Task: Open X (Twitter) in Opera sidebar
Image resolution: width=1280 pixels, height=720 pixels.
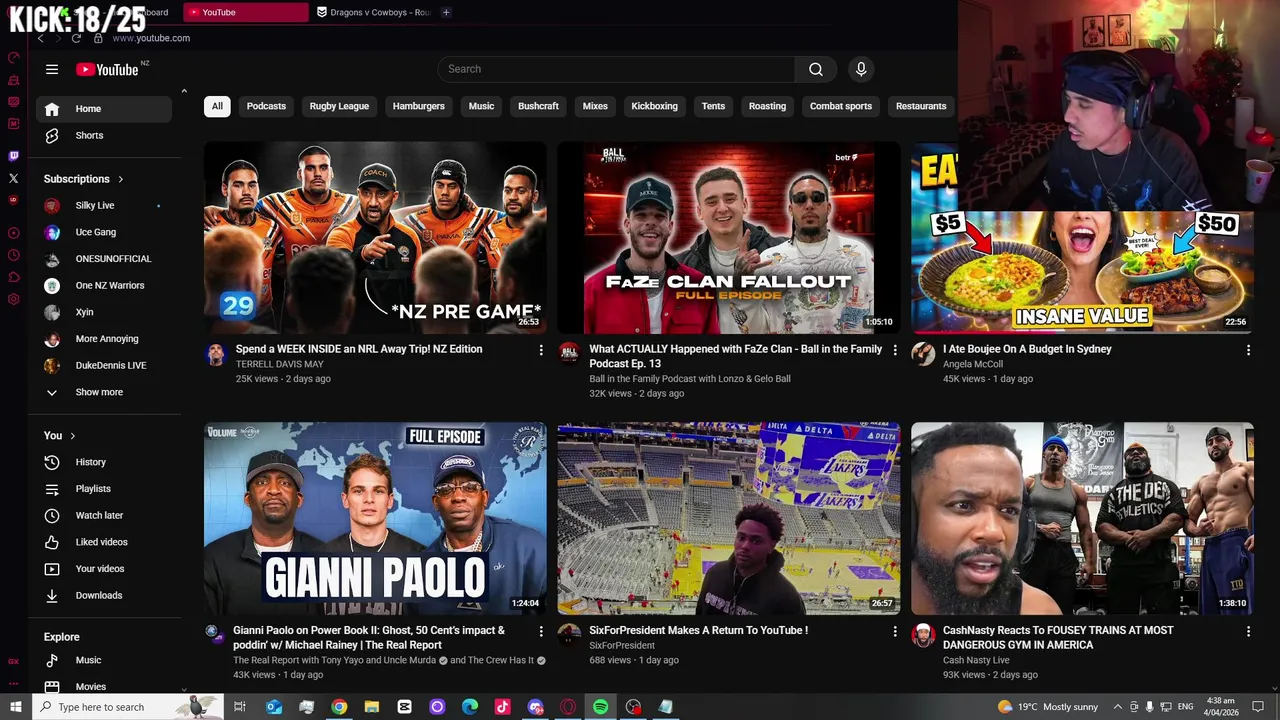Action: [13, 178]
